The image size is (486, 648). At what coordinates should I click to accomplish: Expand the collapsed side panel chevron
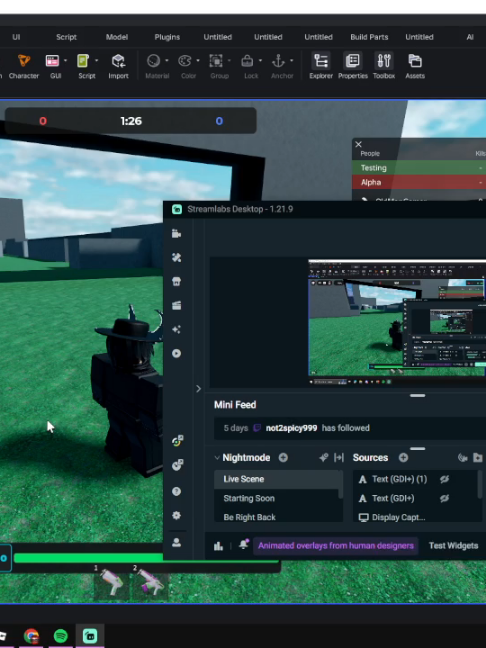tap(198, 388)
